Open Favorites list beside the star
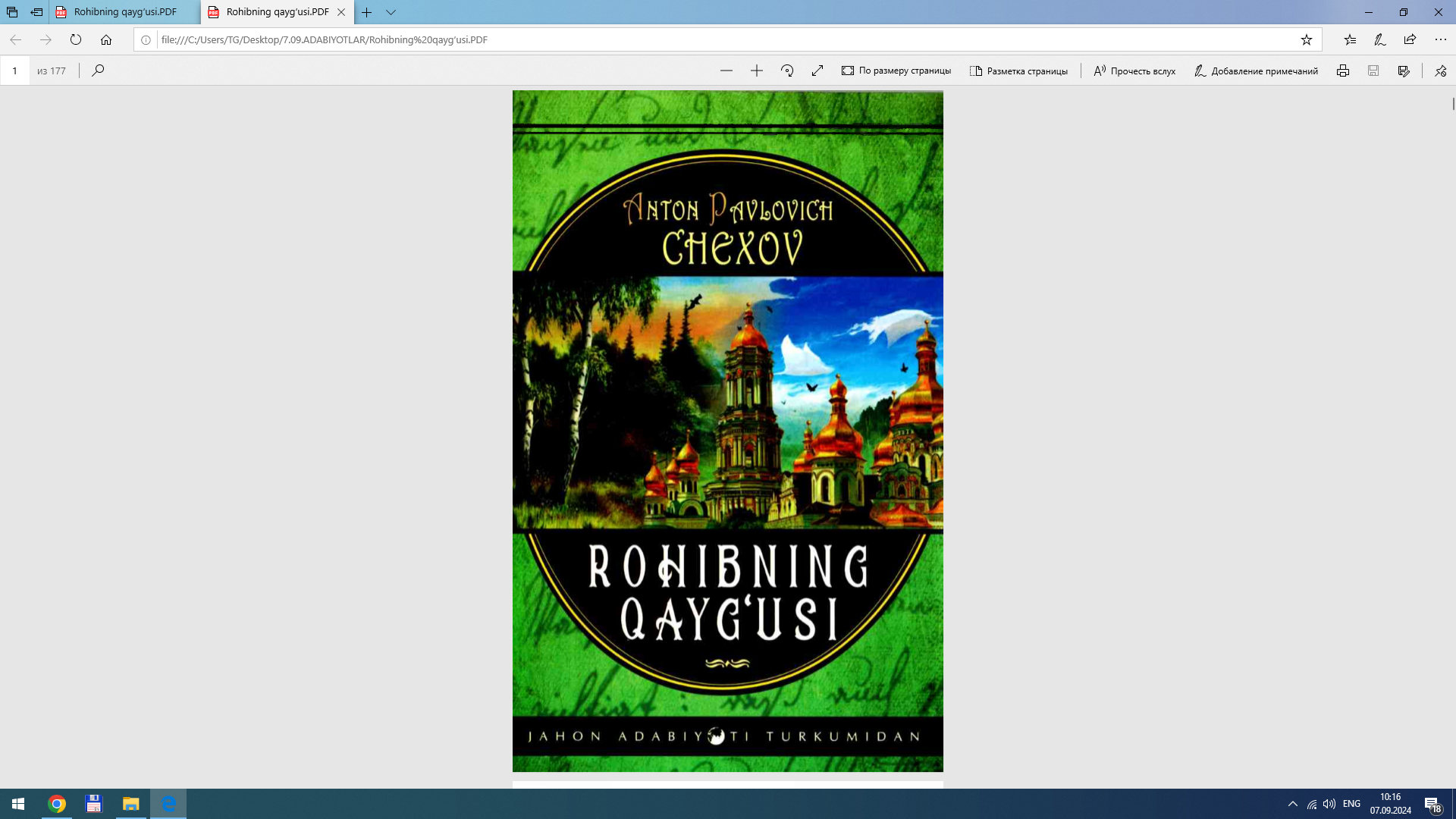1456x819 pixels. 1350,39
